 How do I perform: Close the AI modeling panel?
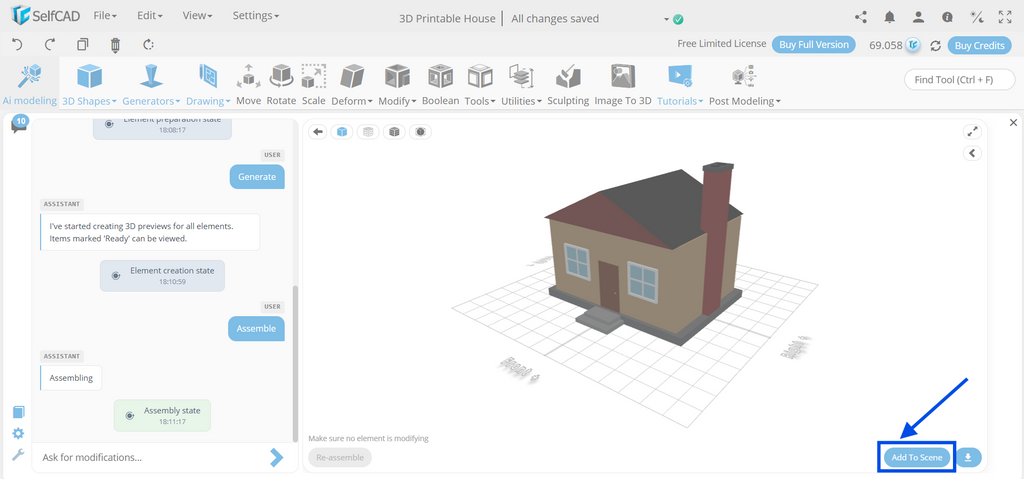pos(1013,122)
